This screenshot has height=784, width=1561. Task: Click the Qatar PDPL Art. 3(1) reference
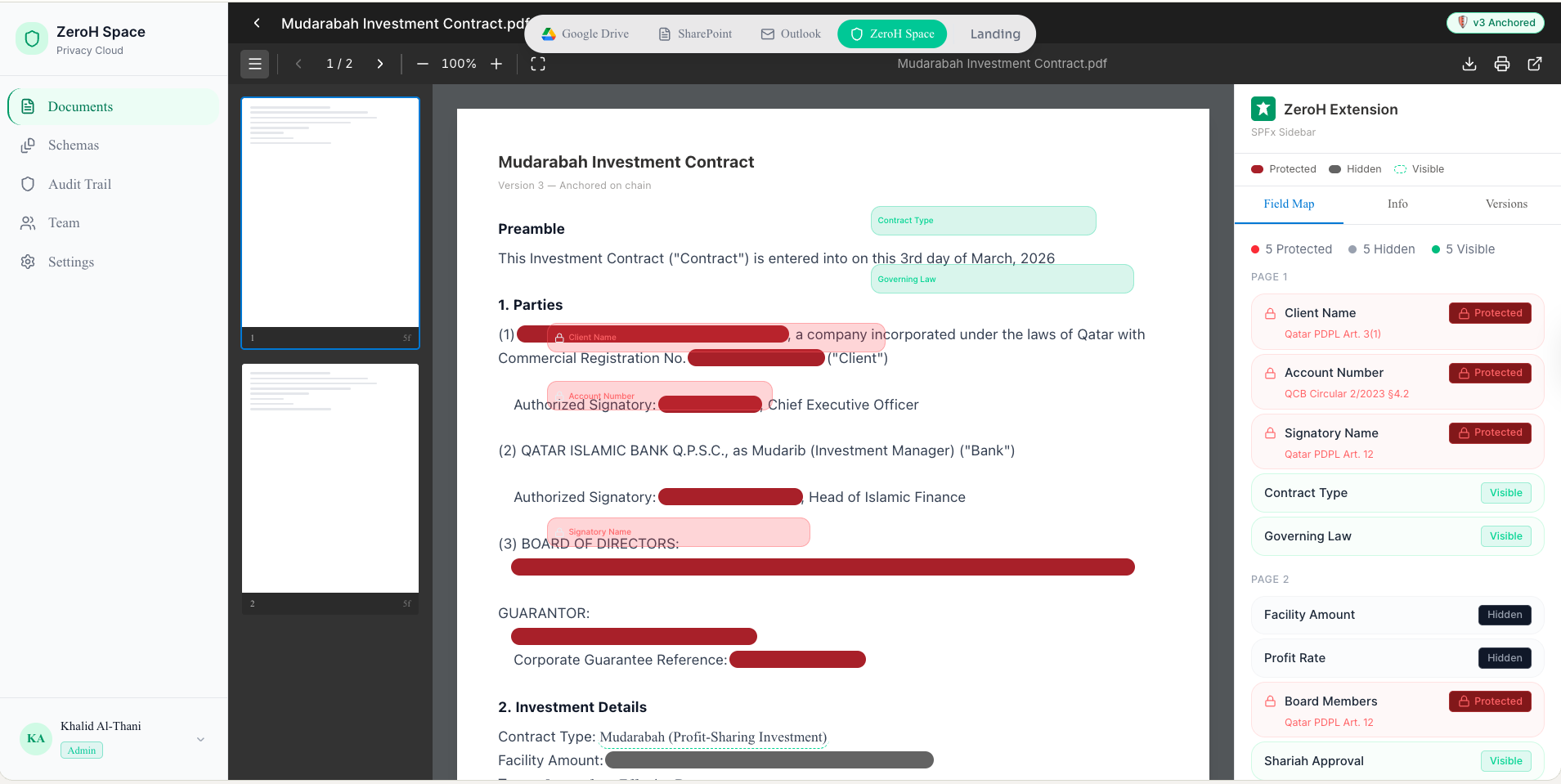point(1332,334)
